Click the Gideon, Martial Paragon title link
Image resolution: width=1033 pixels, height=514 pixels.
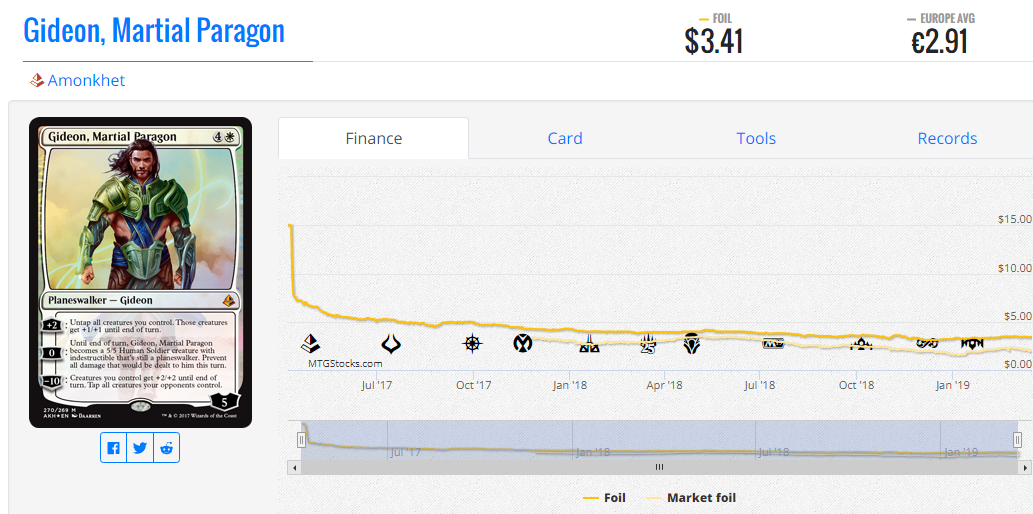coord(154,30)
